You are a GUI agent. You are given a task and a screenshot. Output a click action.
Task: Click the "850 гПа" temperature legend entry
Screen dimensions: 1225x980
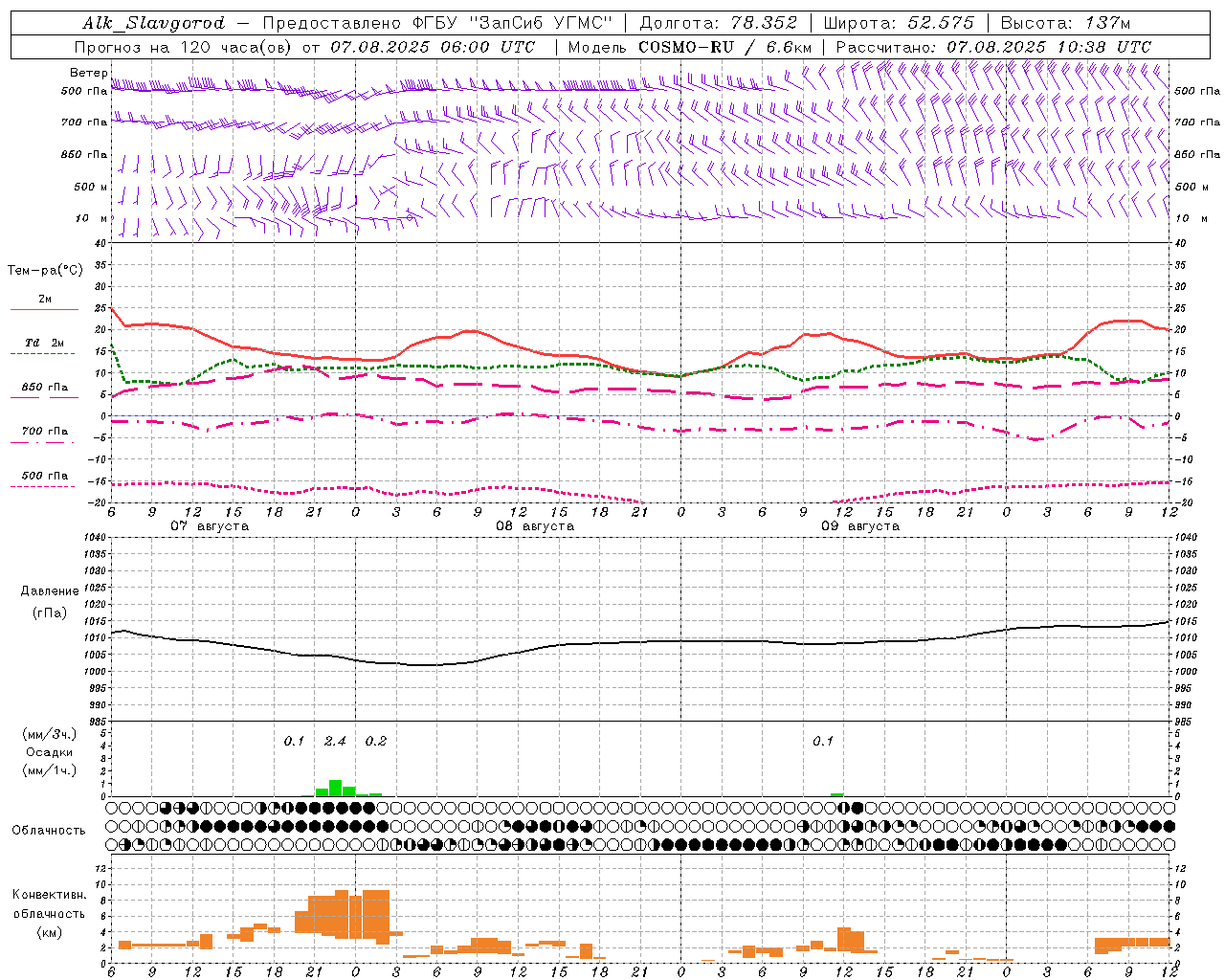pos(45,388)
